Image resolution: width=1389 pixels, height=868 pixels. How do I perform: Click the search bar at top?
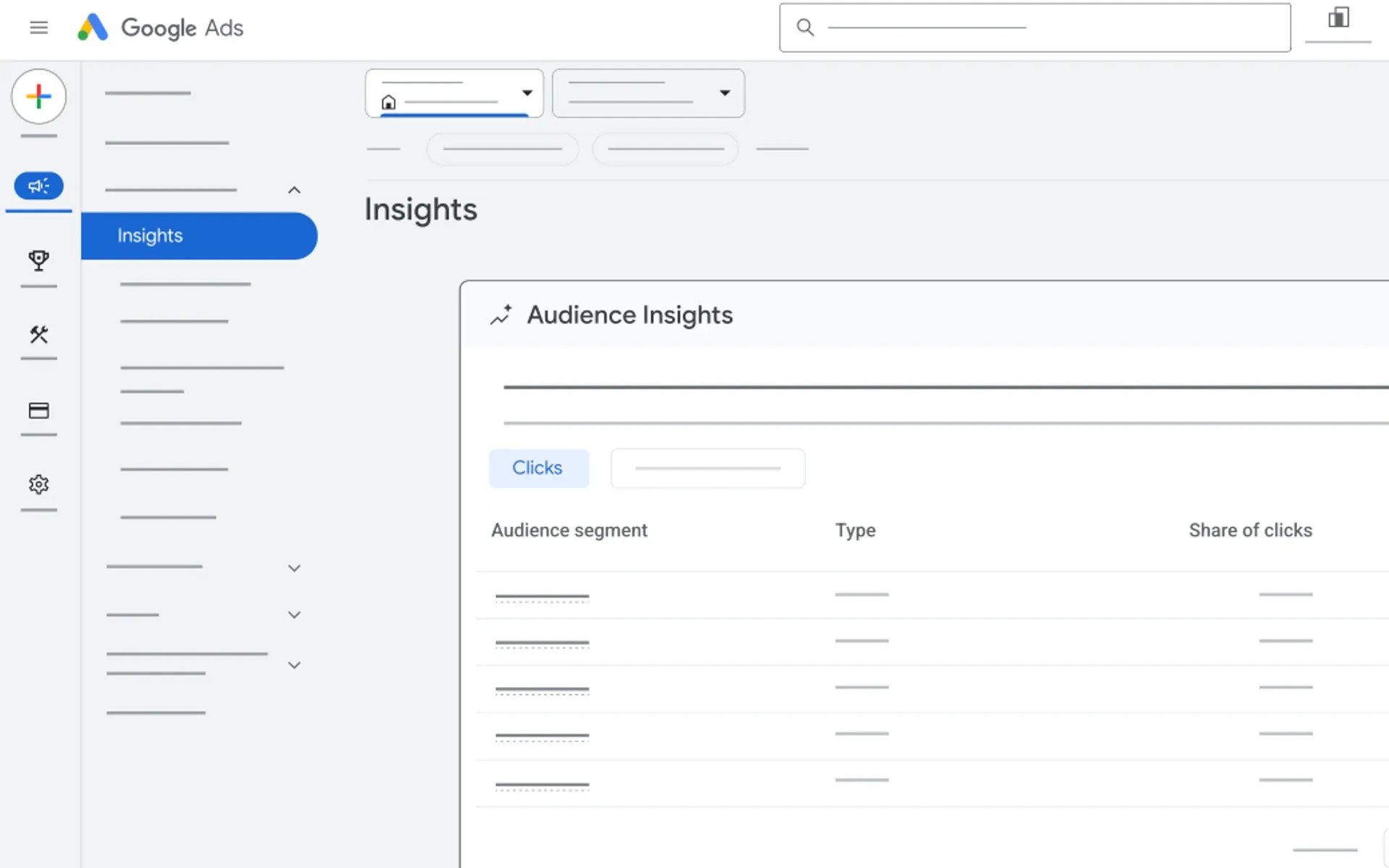1035,27
